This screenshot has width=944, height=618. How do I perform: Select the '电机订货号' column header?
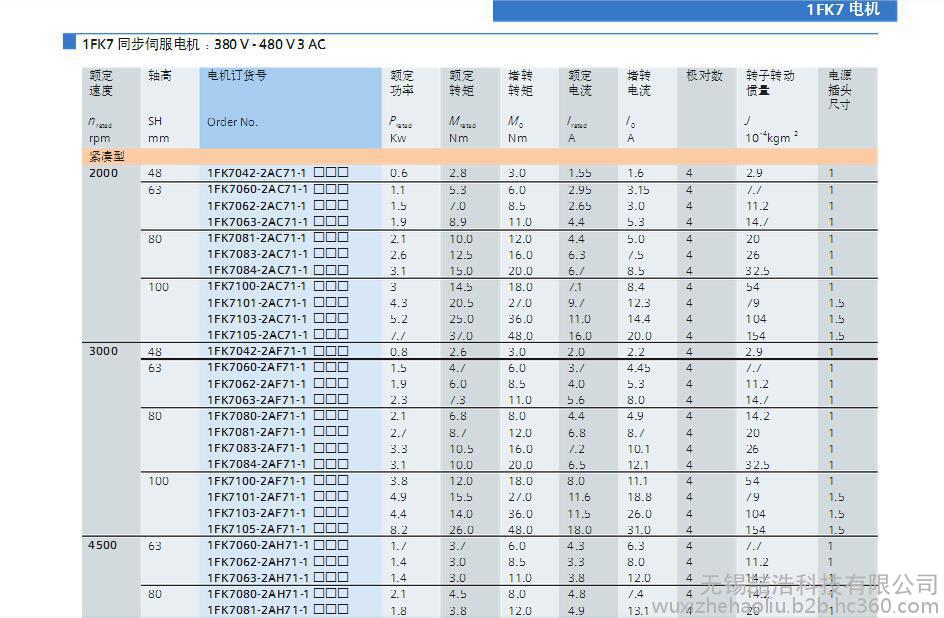coord(237,76)
